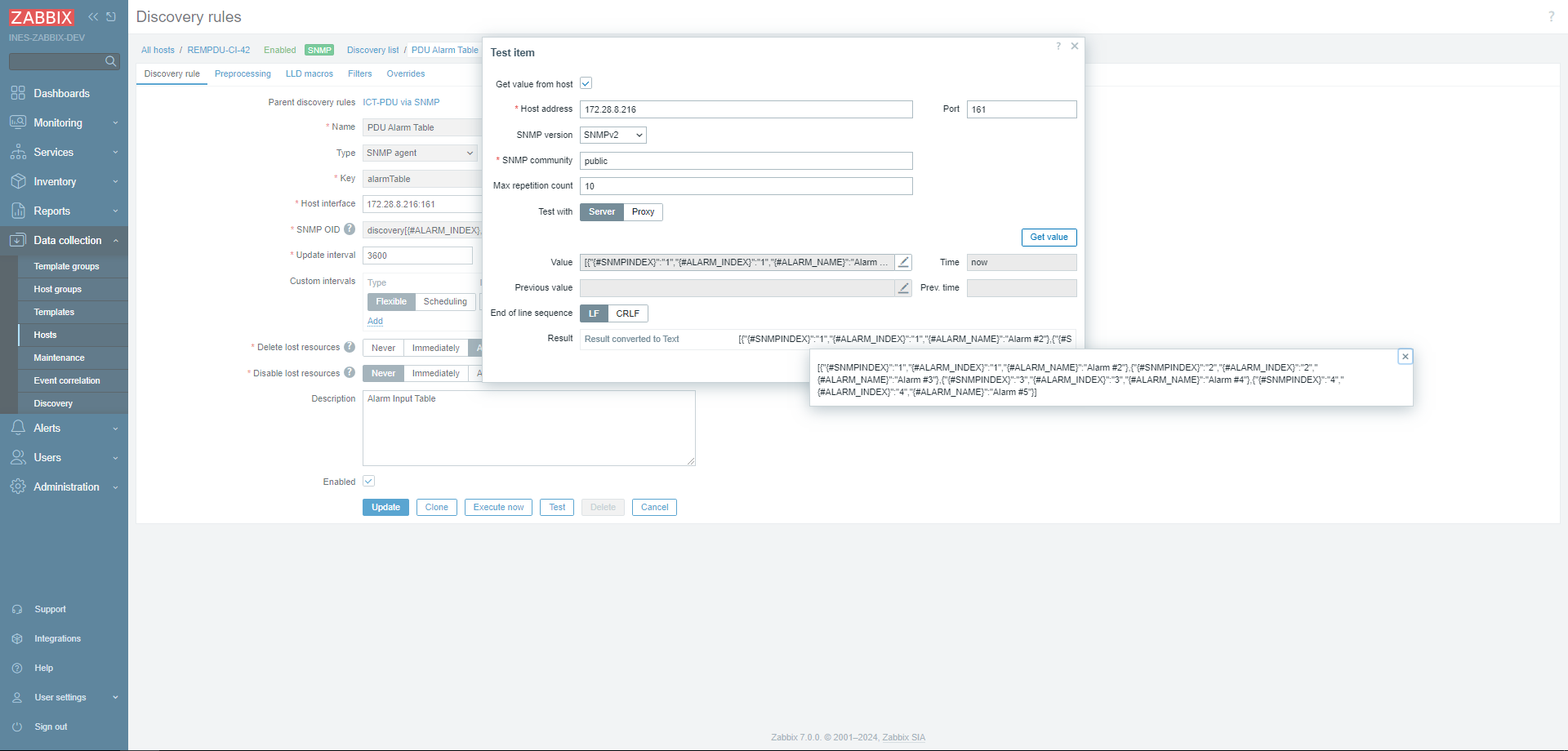Click the Reports sidebar icon
The image size is (1568, 751).
pyautogui.click(x=18, y=211)
